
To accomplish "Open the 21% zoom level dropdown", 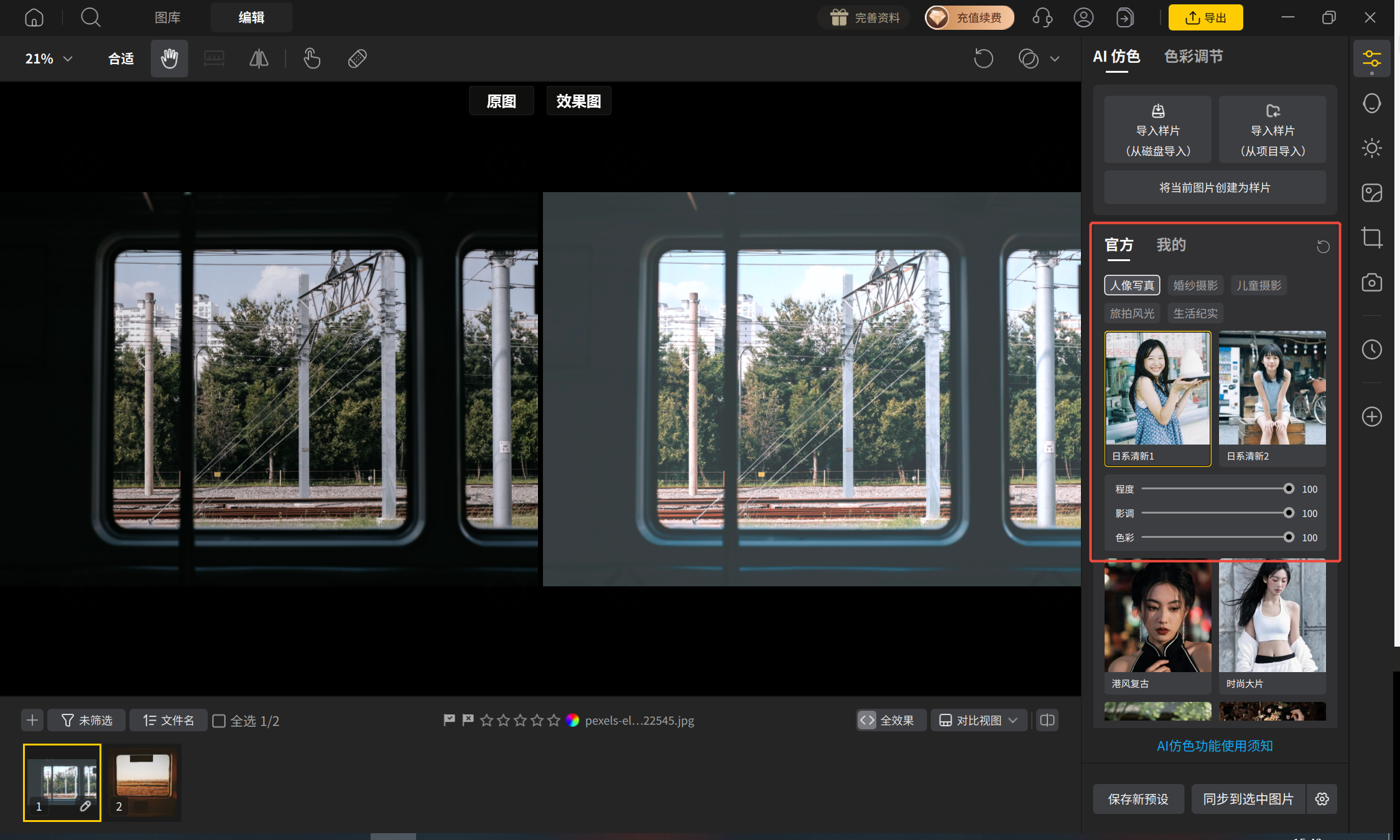I will (x=49, y=58).
